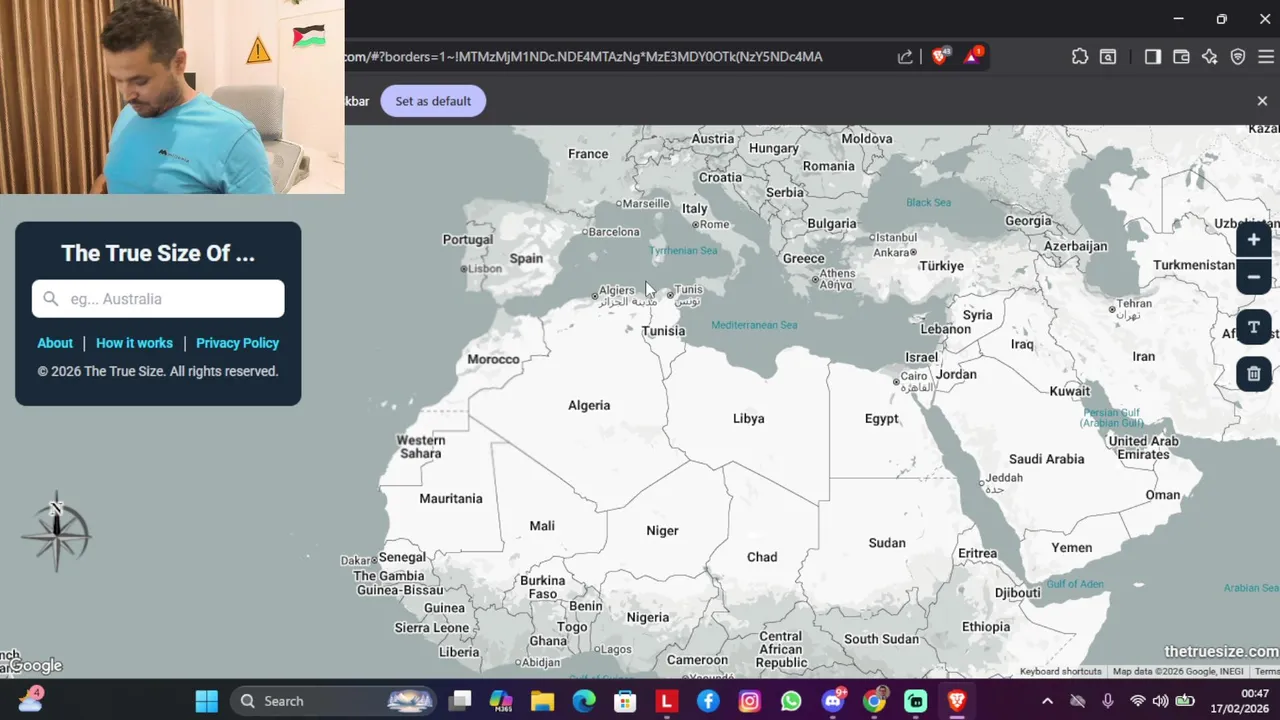This screenshot has height=720, width=1280.
Task: Open the Brave Wallet icon
Action: click(x=1181, y=57)
